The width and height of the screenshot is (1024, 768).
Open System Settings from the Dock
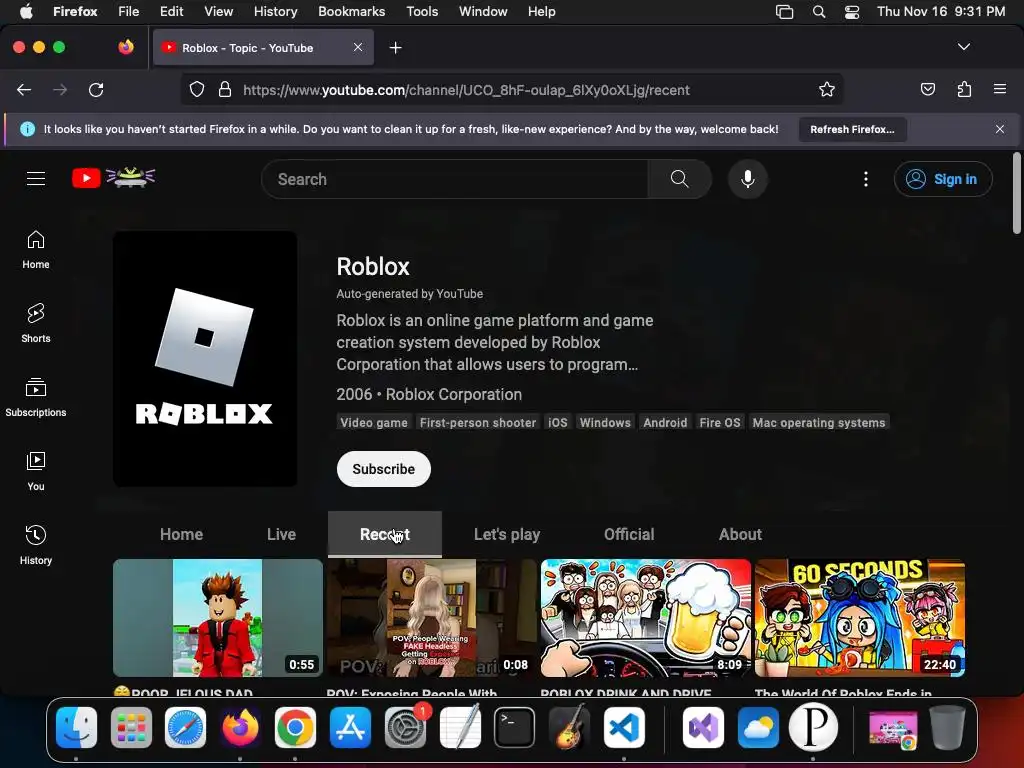(405, 727)
